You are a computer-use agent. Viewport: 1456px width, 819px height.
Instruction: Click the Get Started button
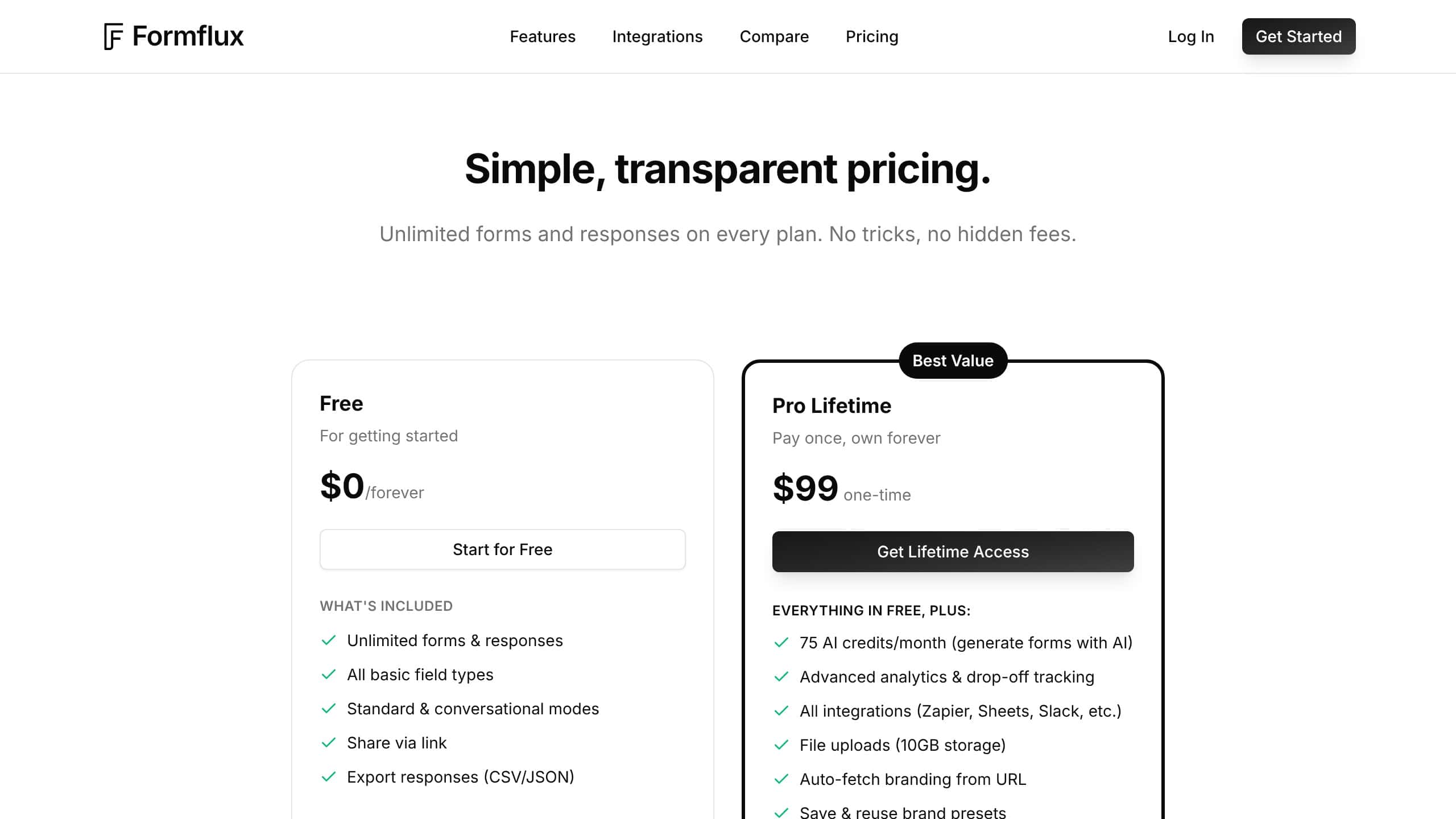pos(1298,36)
